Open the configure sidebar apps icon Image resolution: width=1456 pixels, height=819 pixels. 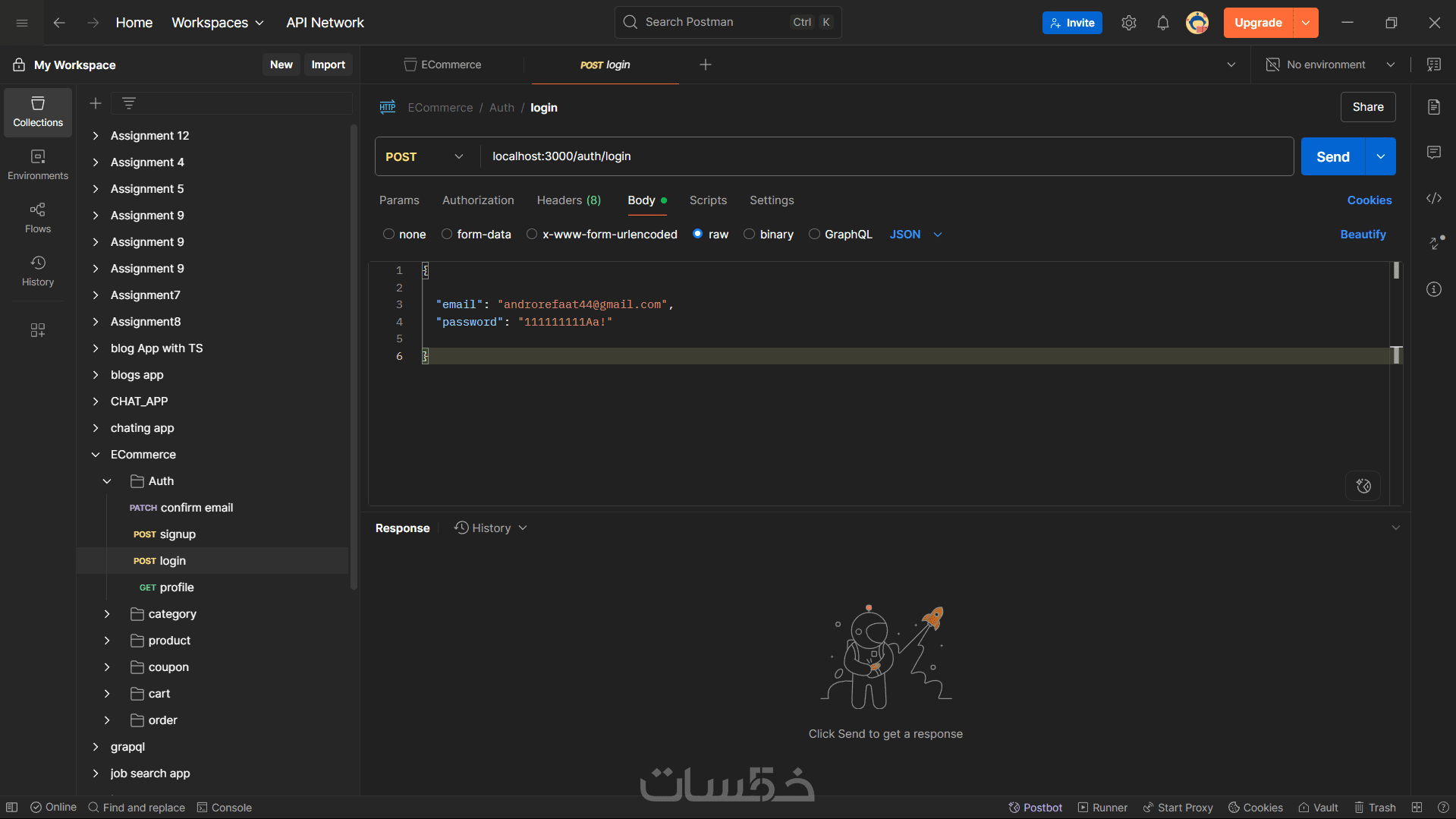click(38, 330)
